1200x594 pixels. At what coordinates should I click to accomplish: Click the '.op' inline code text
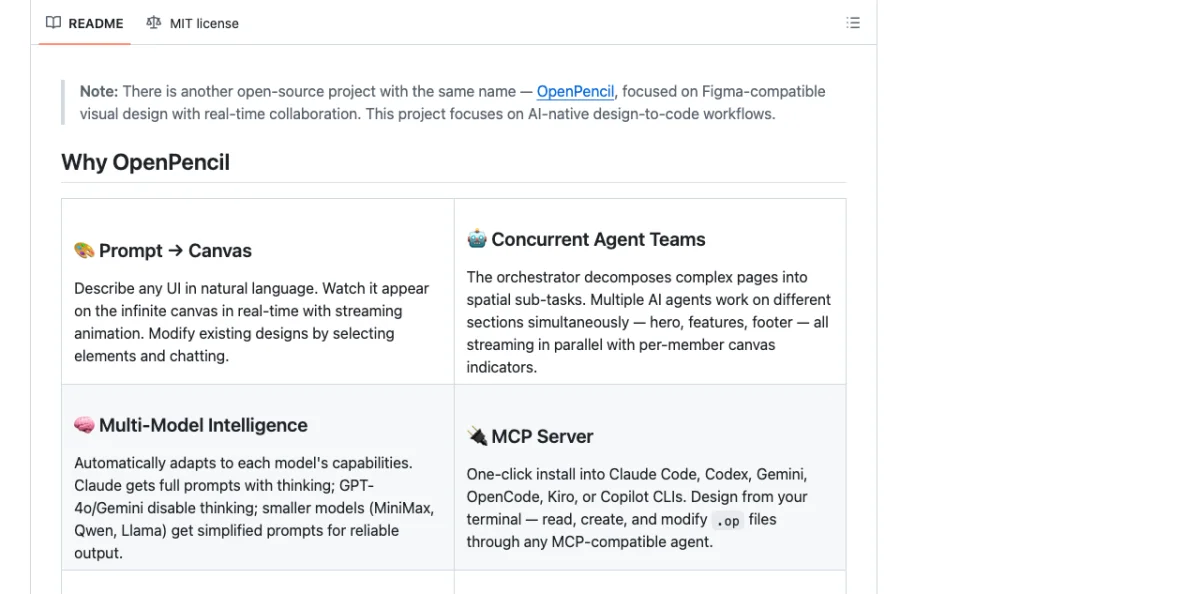(x=727, y=520)
